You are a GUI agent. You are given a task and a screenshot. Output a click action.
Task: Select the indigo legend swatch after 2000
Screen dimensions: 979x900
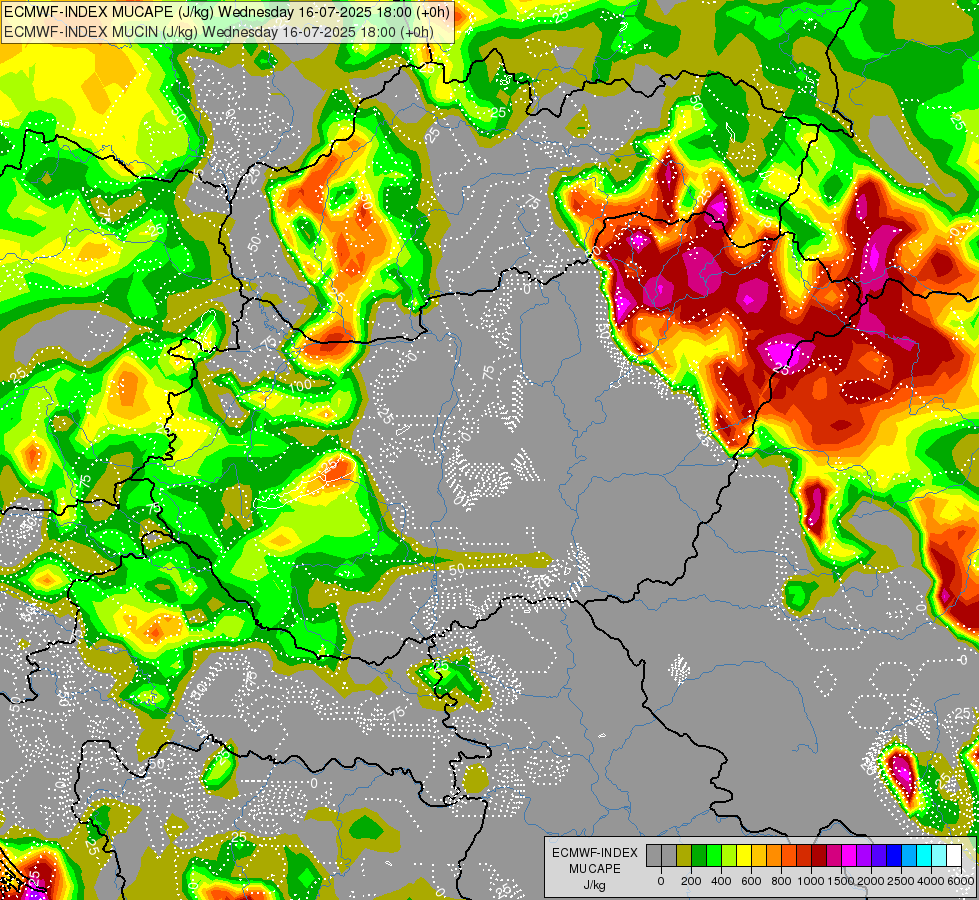click(880, 855)
